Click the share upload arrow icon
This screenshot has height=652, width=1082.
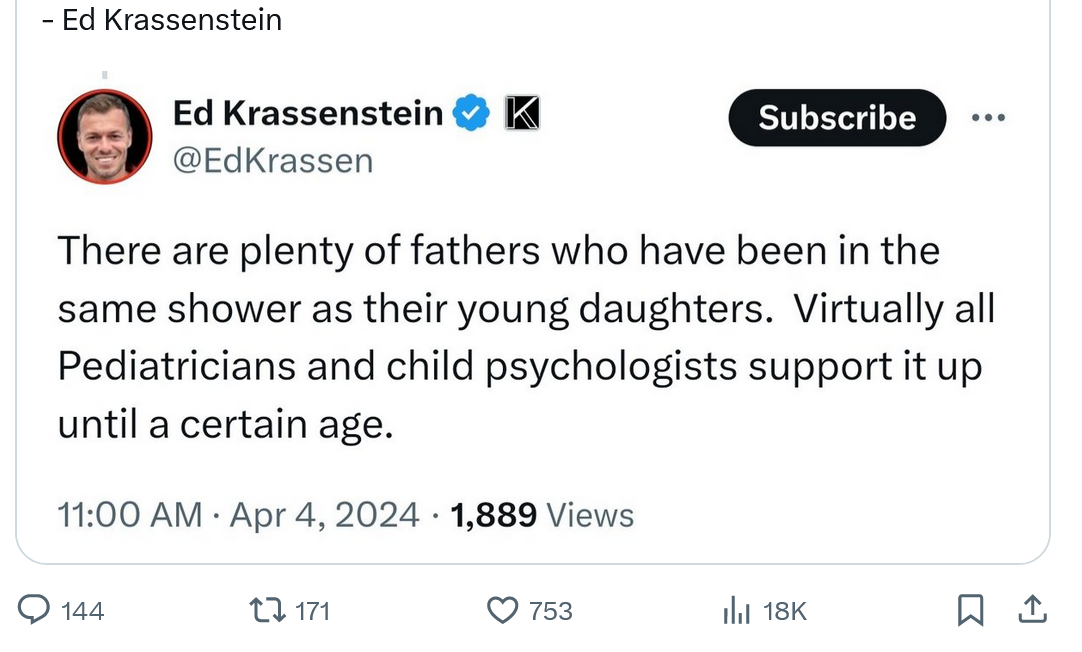(x=1034, y=608)
